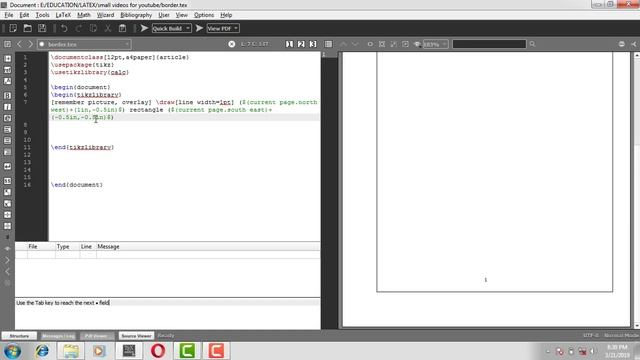Click the New document toolbar icon

coord(13,28)
